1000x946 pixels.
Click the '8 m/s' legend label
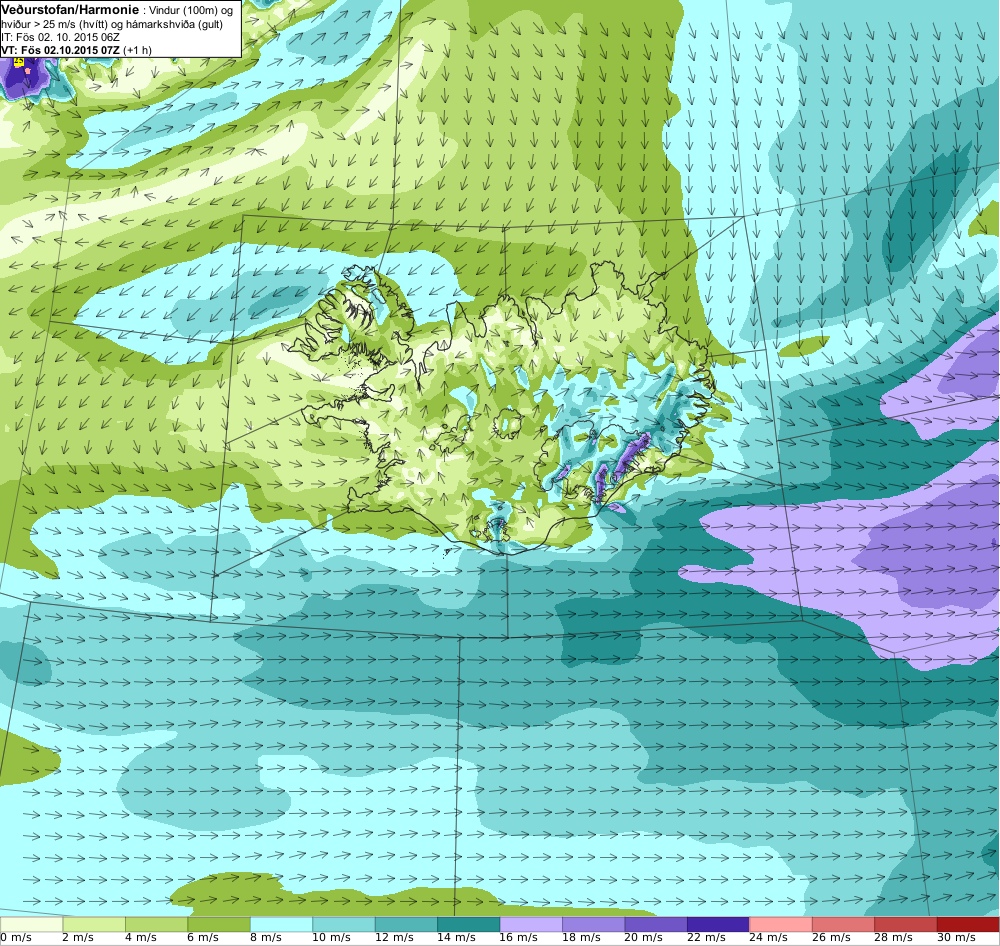point(265,938)
